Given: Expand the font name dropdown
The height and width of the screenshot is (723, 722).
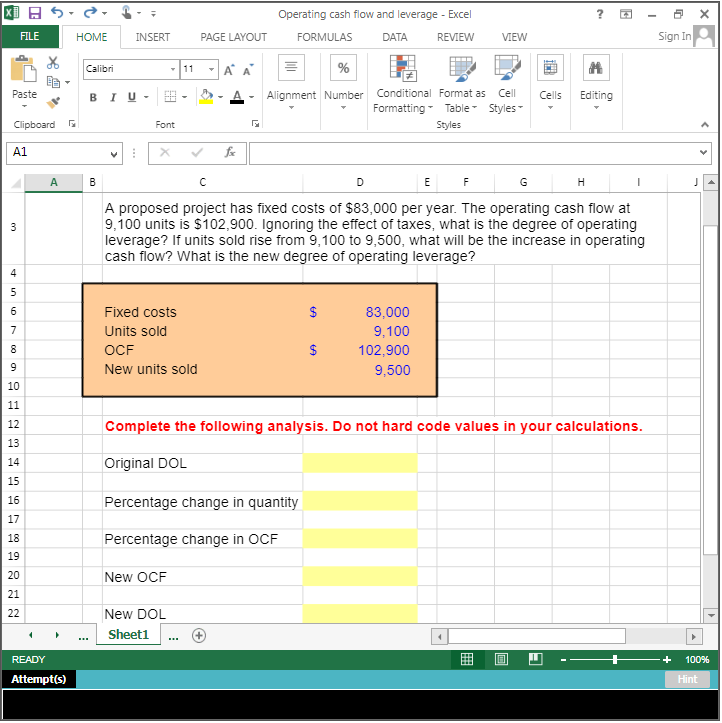Looking at the screenshot, I should (x=173, y=69).
